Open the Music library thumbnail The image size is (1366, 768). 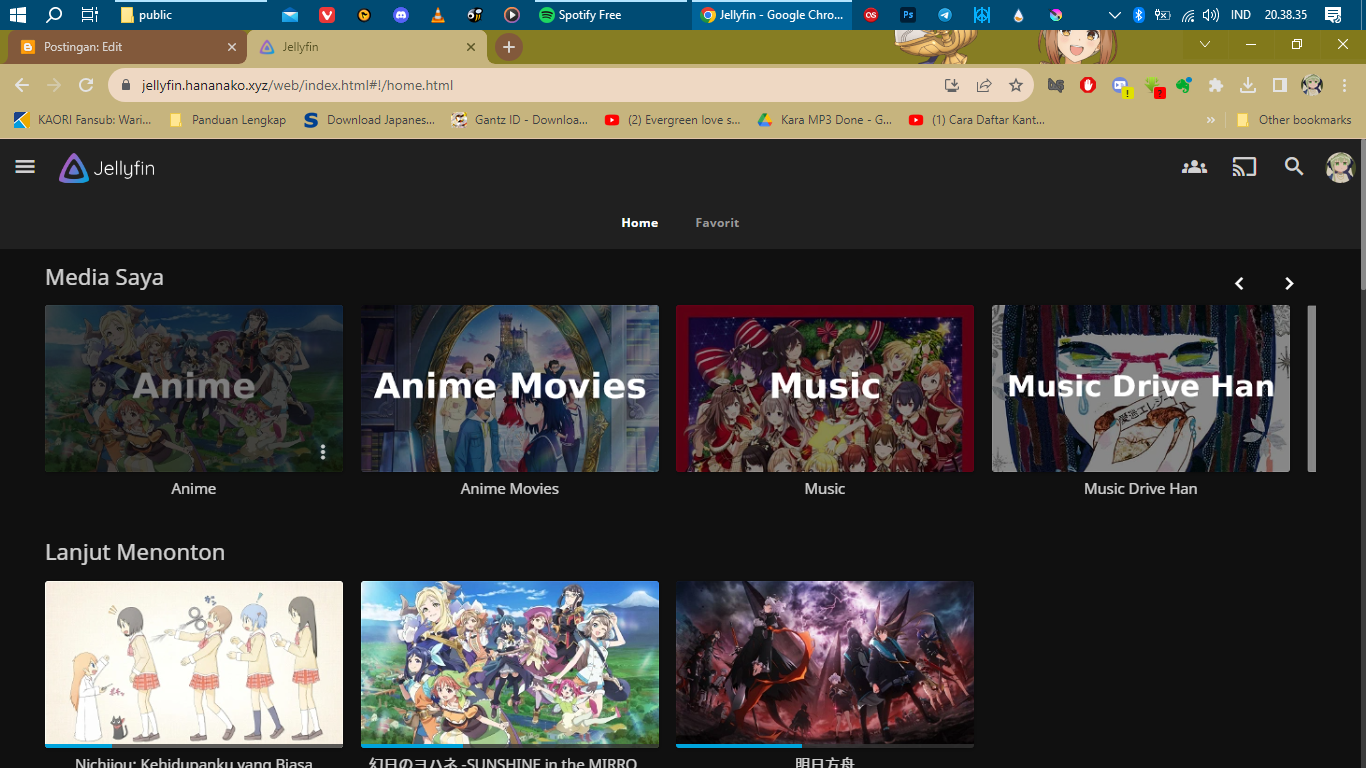(x=824, y=388)
